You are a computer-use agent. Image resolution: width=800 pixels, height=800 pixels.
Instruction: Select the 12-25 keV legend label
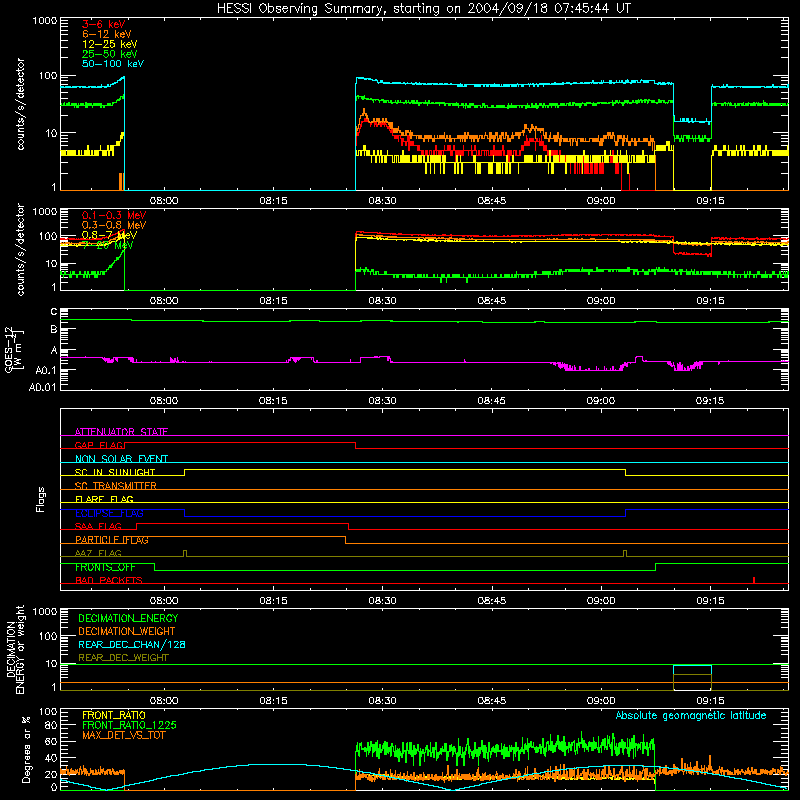coord(110,44)
